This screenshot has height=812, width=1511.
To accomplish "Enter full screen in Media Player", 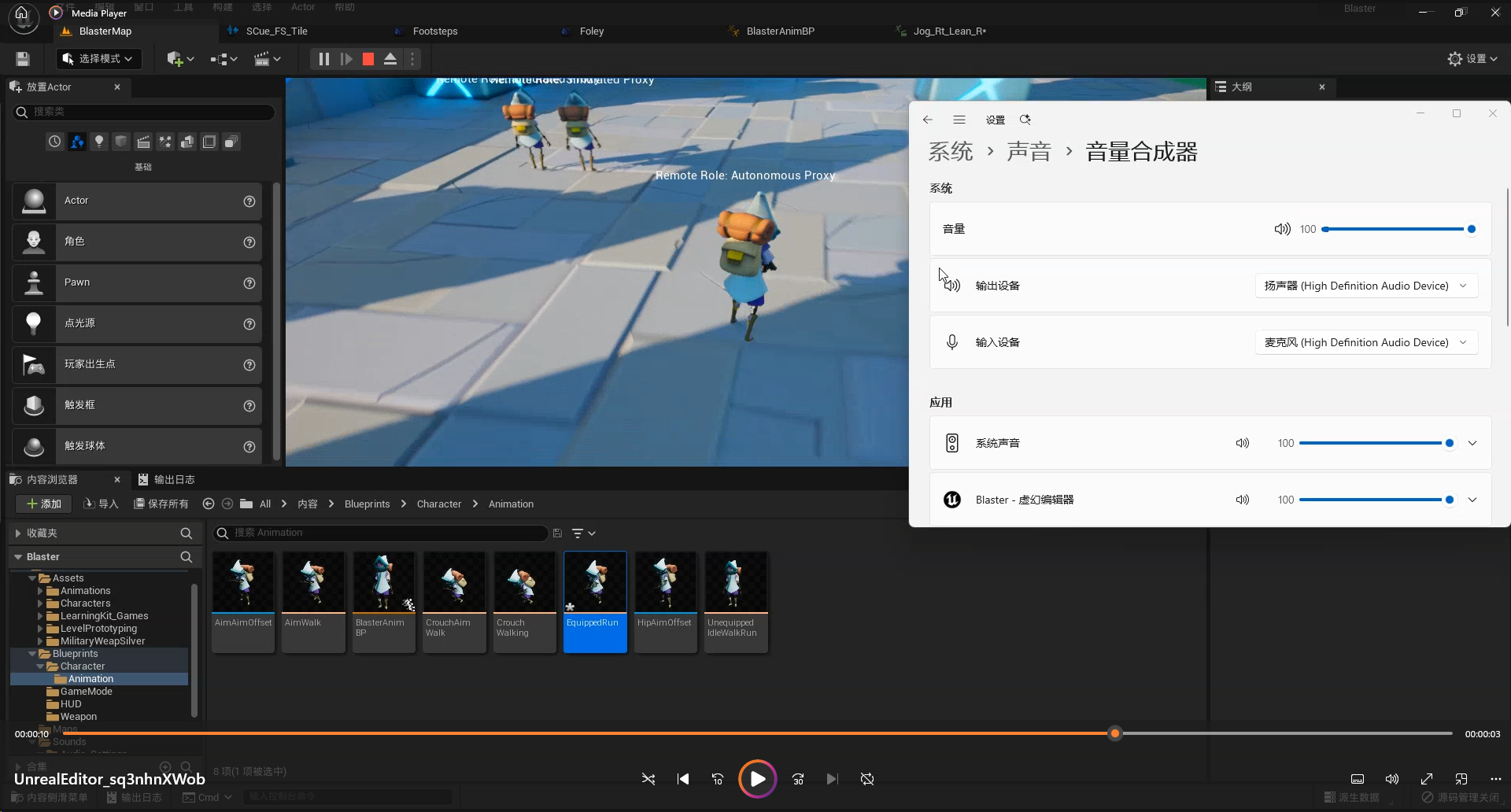I will [x=1427, y=779].
